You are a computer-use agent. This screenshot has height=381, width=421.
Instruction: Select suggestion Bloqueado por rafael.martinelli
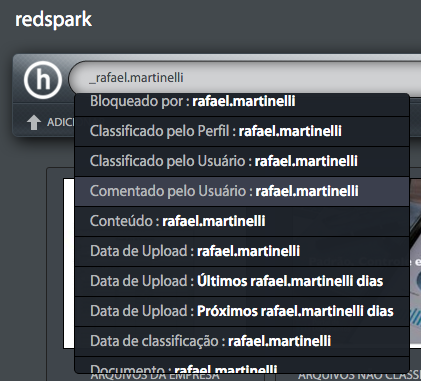[x=242, y=105]
